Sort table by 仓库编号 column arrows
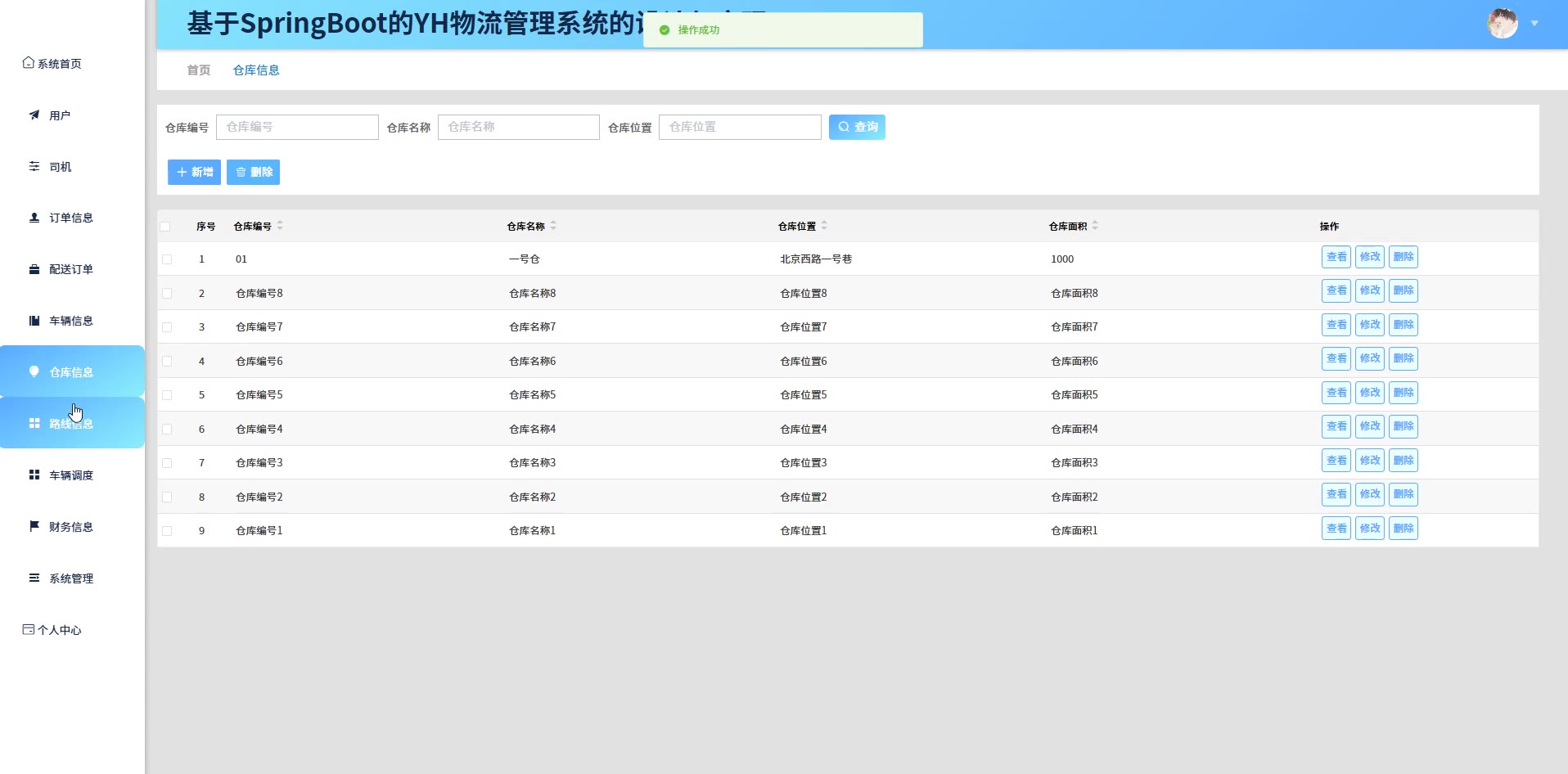The width and height of the screenshot is (1568, 774). tap(280, 226)
